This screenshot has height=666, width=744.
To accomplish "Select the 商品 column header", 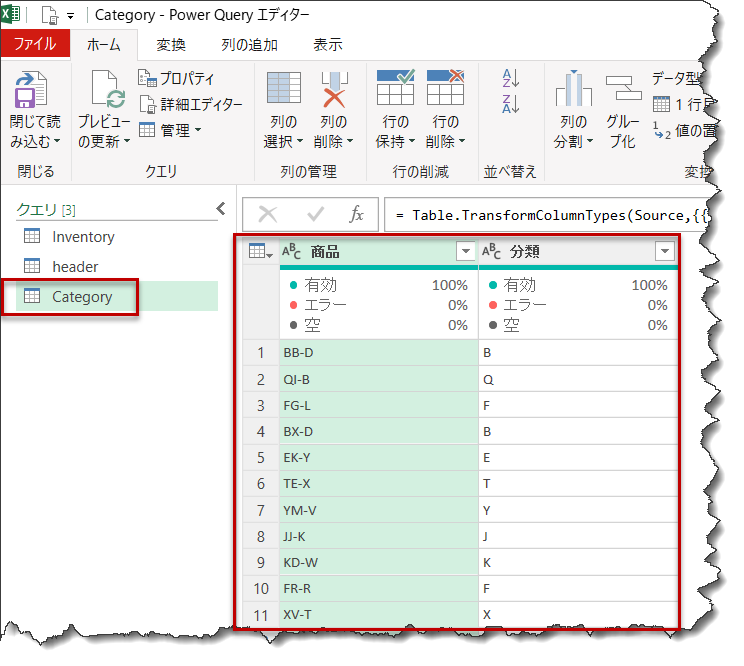I will (x=379, y=251).
